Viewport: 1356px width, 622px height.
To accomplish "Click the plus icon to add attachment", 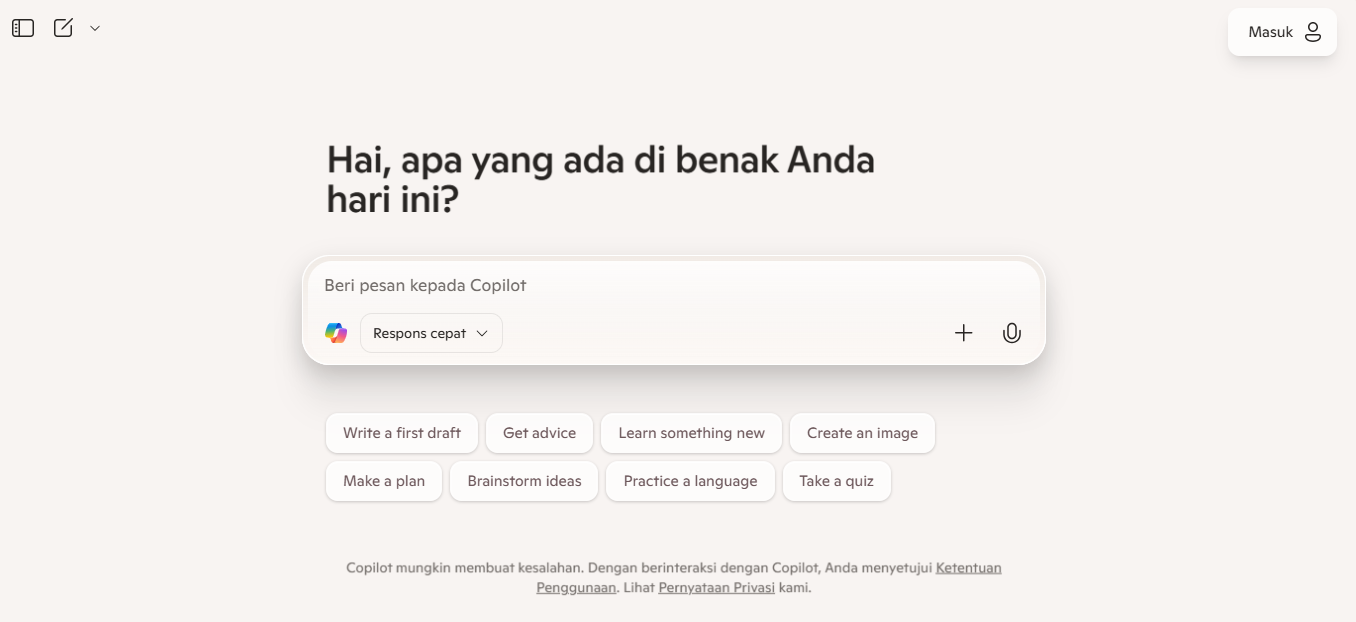I will [x=963, y=333].
